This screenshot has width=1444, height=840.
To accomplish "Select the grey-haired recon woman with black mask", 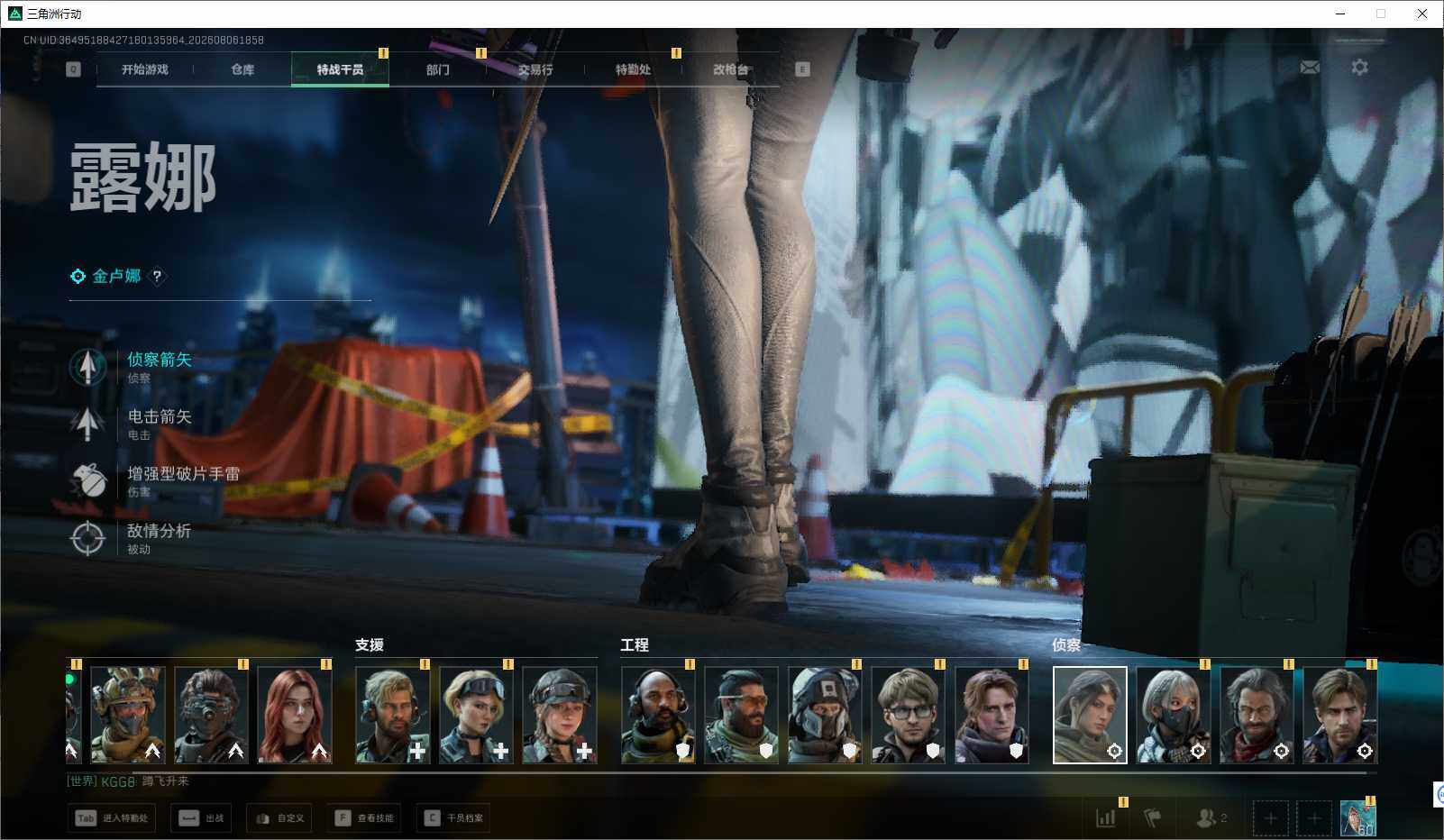I will coord(1174,715).
